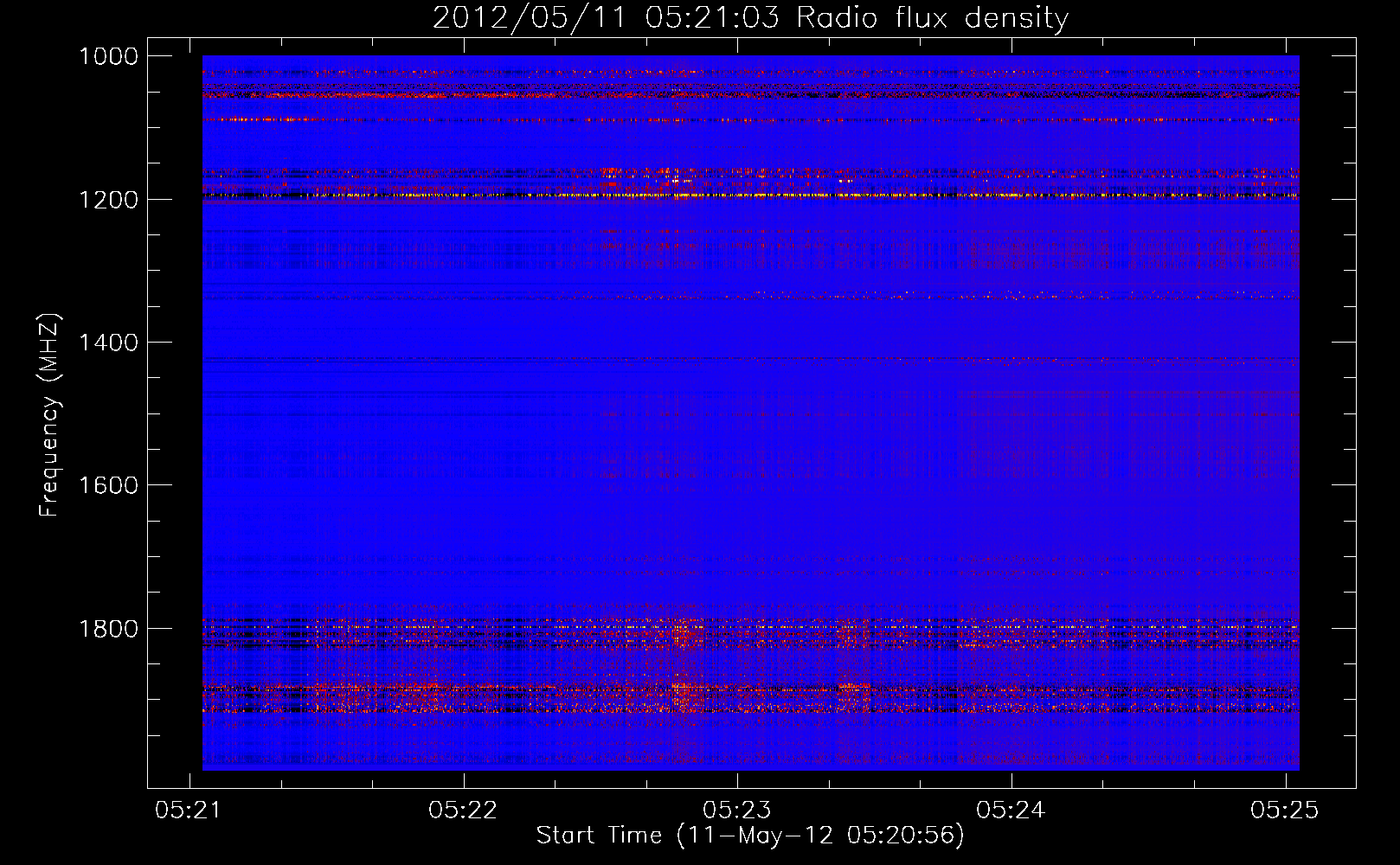1400x865 pixels.
Task: Click the 1400 frequency tick label
Action: (x=108, y=343)
